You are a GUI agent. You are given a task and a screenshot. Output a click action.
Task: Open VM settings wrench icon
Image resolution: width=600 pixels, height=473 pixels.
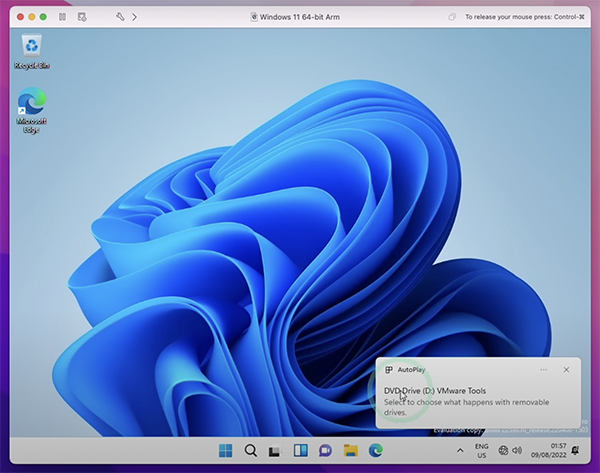120,17
